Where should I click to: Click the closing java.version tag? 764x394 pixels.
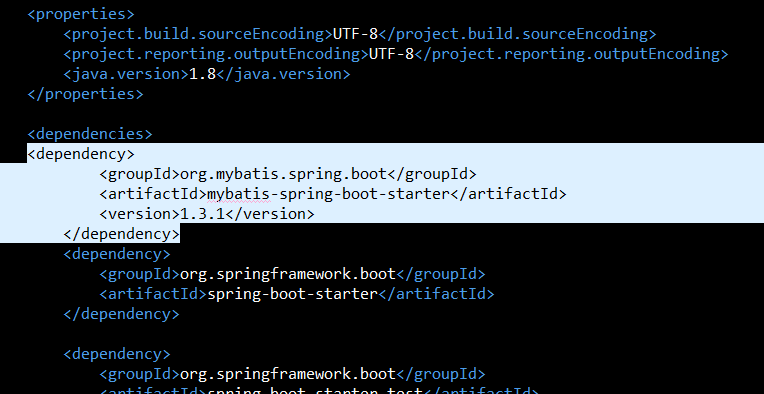pyautogui.click(x=283, y=74)
